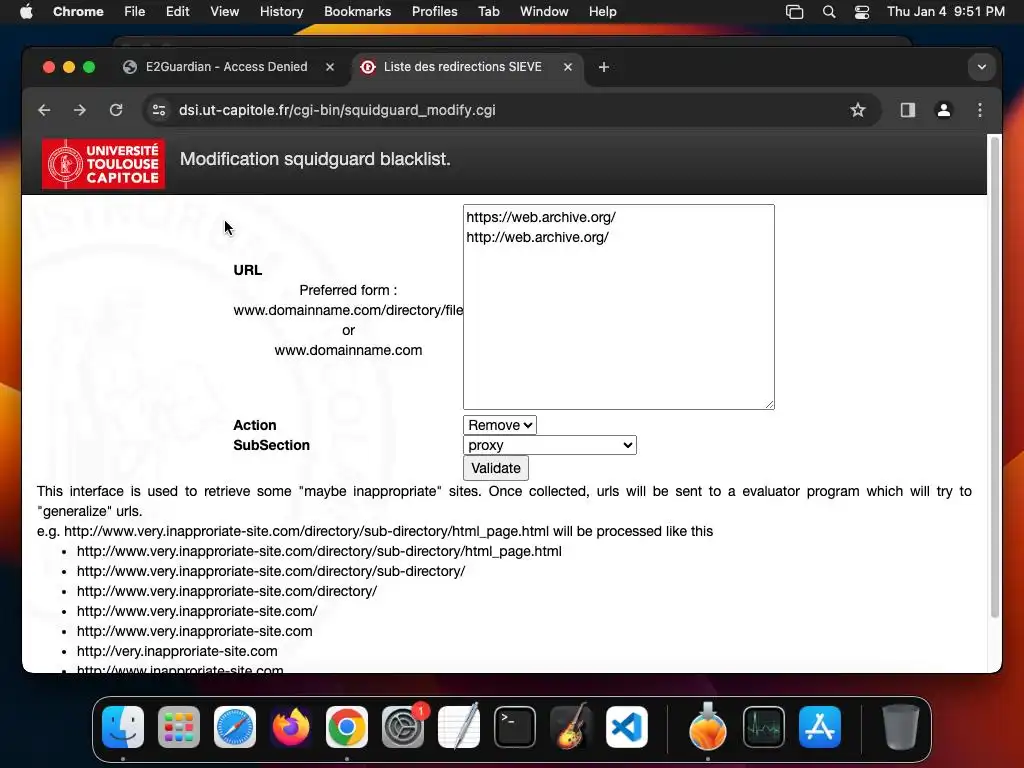The image size is (1024, 768).
Task: Launch Firefox from the dock
Action: pos(291,727)
